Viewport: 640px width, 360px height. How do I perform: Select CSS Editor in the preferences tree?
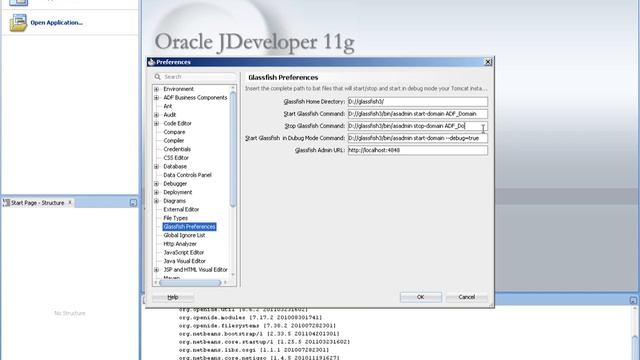click(x=176, y=158)
